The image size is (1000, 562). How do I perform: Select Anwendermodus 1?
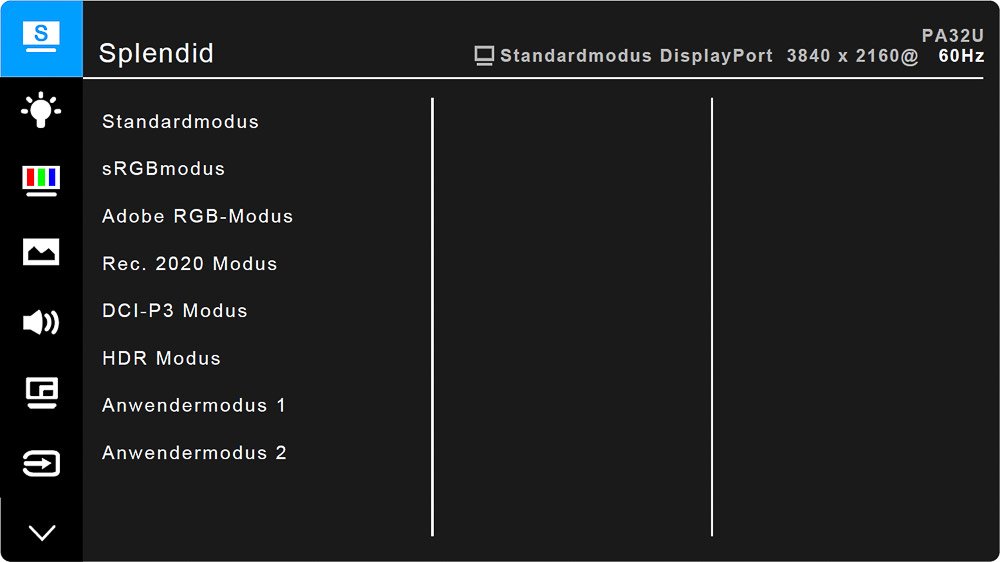click(194, 405)
